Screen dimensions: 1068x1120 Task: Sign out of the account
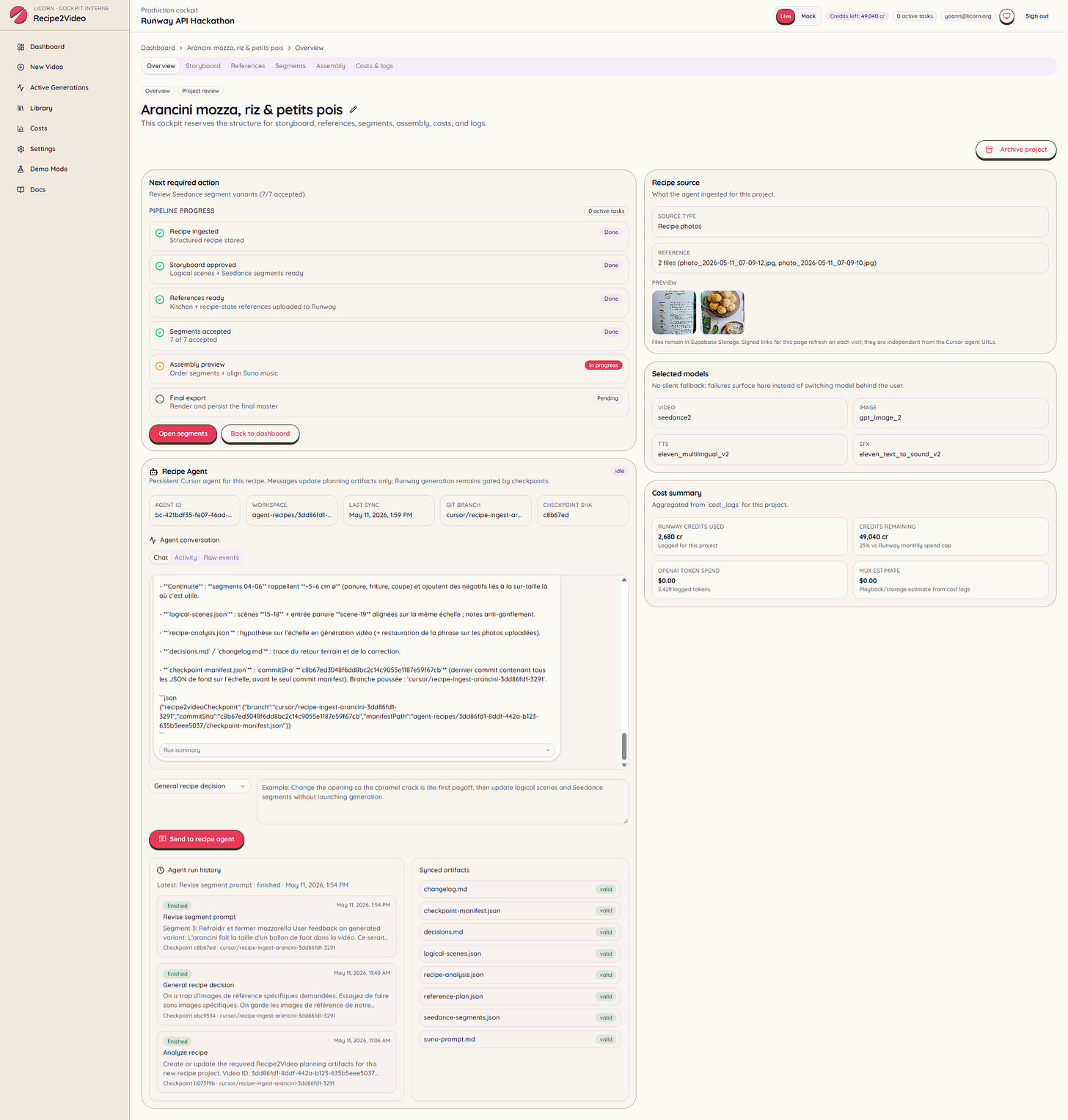pos(1037,16)
